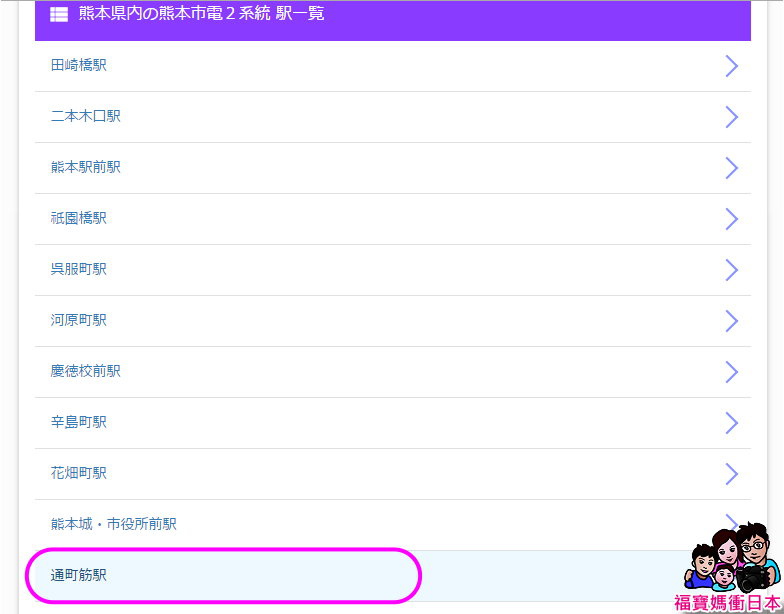The image size is (784, 614).
Task: Open 熊本城・市役所前駅 station page
Action: 392,524
